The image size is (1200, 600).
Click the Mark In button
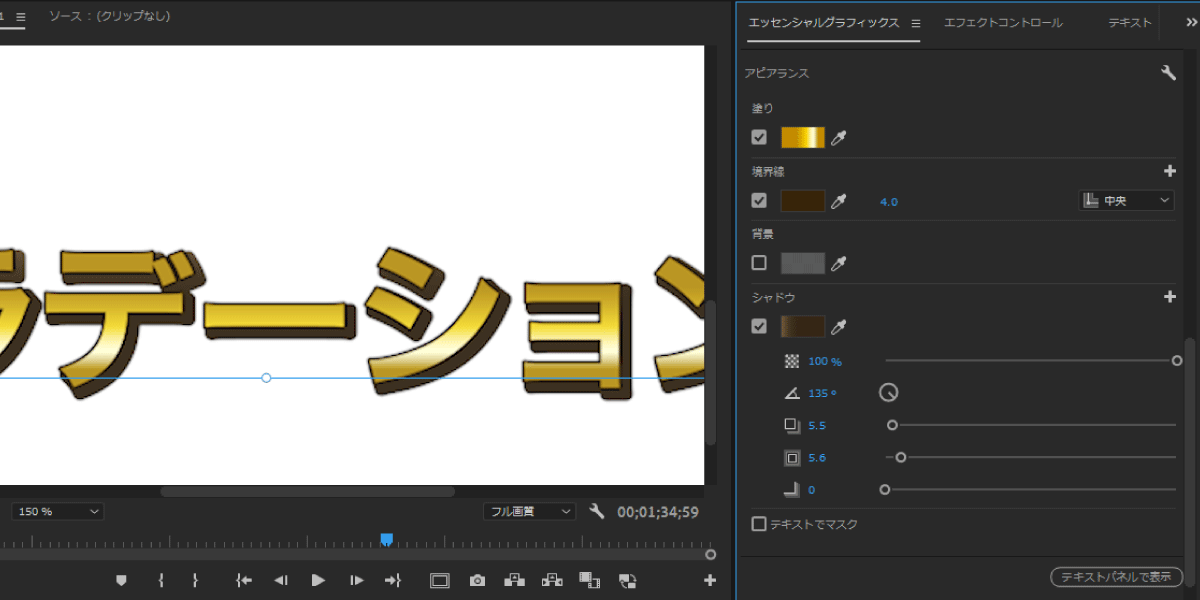[160, 579]
